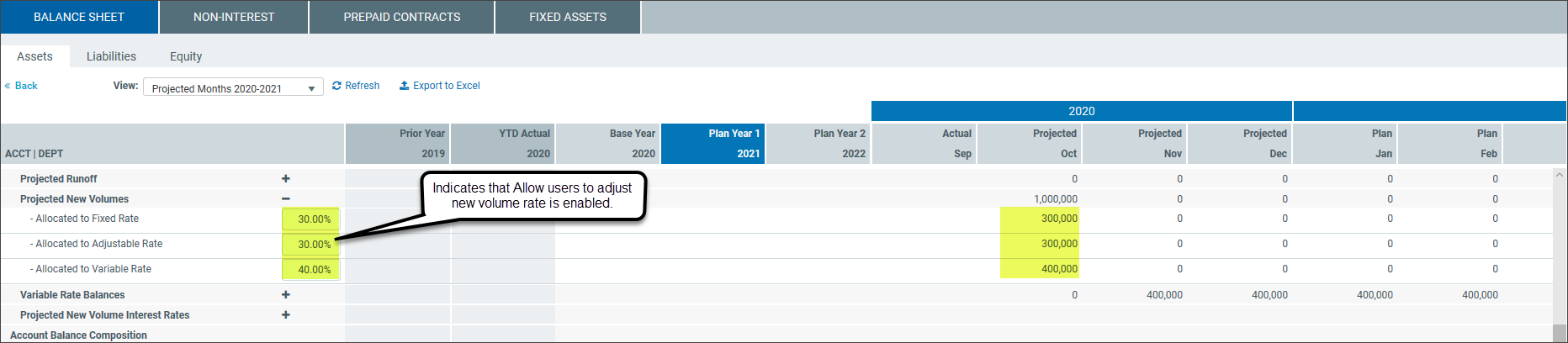
Task: Click the Refresh icon
Action: [x=336, y=86]
